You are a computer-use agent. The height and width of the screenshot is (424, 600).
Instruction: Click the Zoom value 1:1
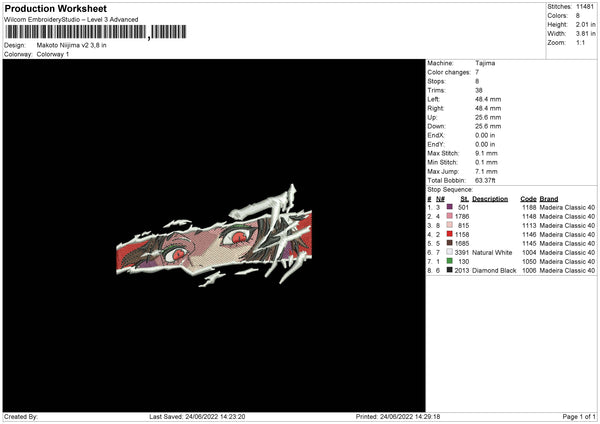coord(580,42)
